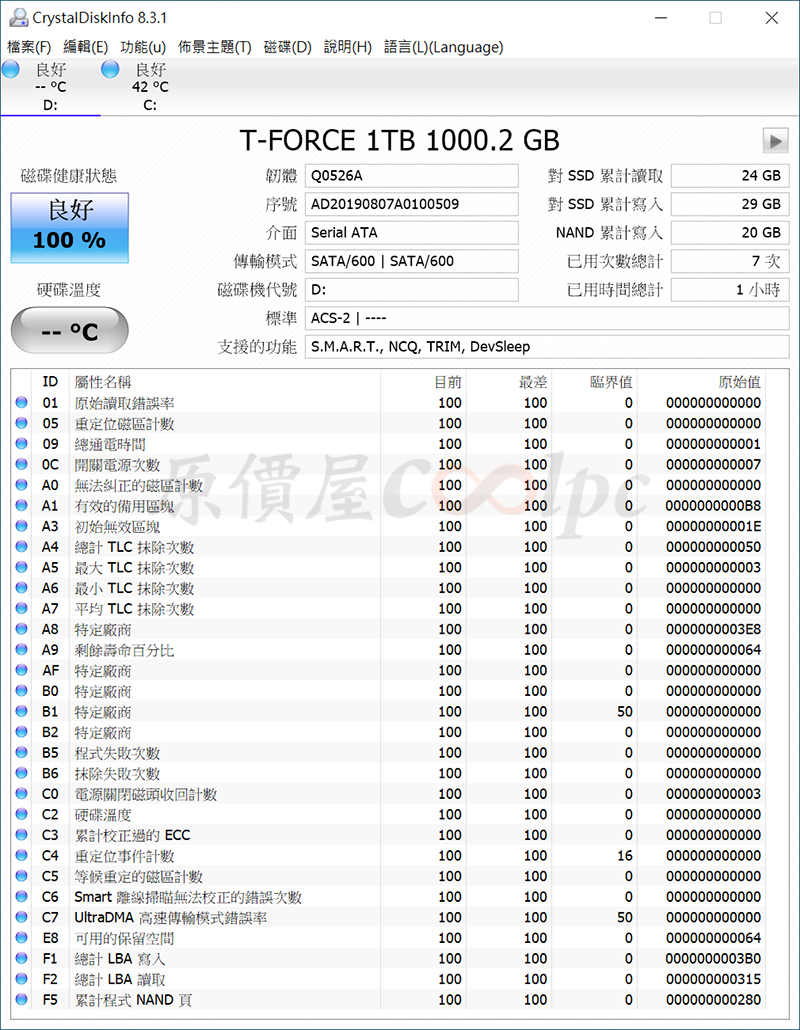800x1030 pixels.
Task: Select the 總計 LBA 寫入 row
Action: coord(389,958)
